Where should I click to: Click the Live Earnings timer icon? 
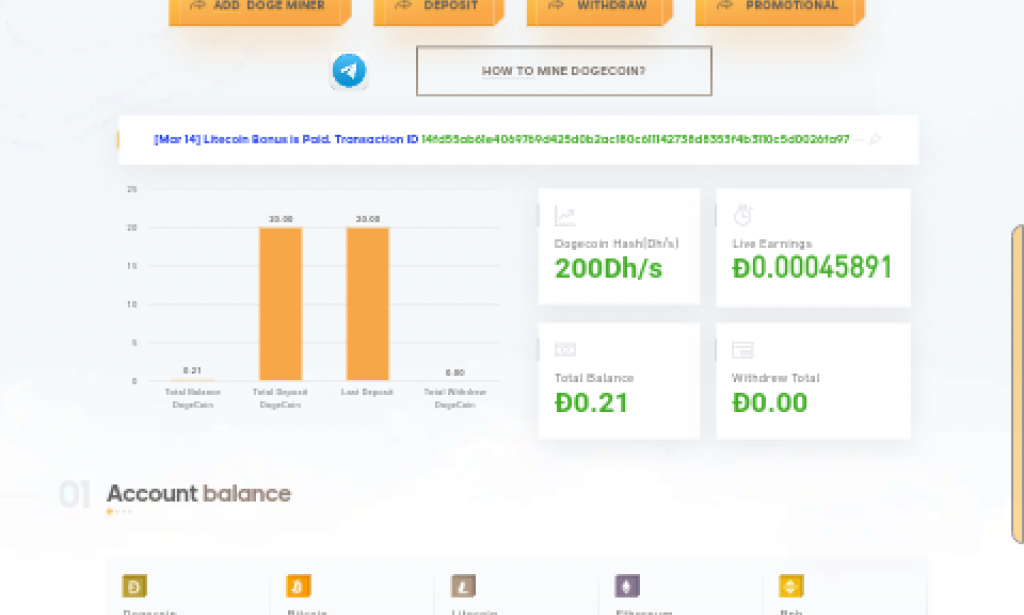click(x=741, y=212)
